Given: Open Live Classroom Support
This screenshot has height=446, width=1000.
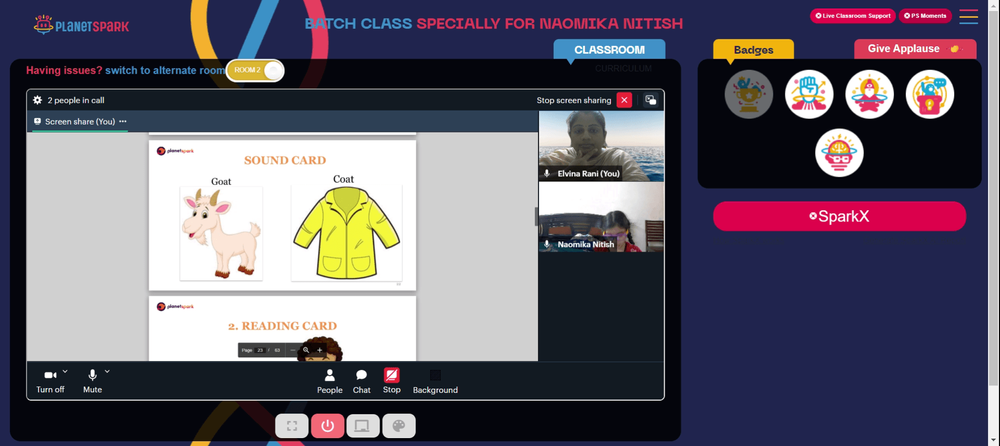Looking at the screenshot, I should coord(853,16).
